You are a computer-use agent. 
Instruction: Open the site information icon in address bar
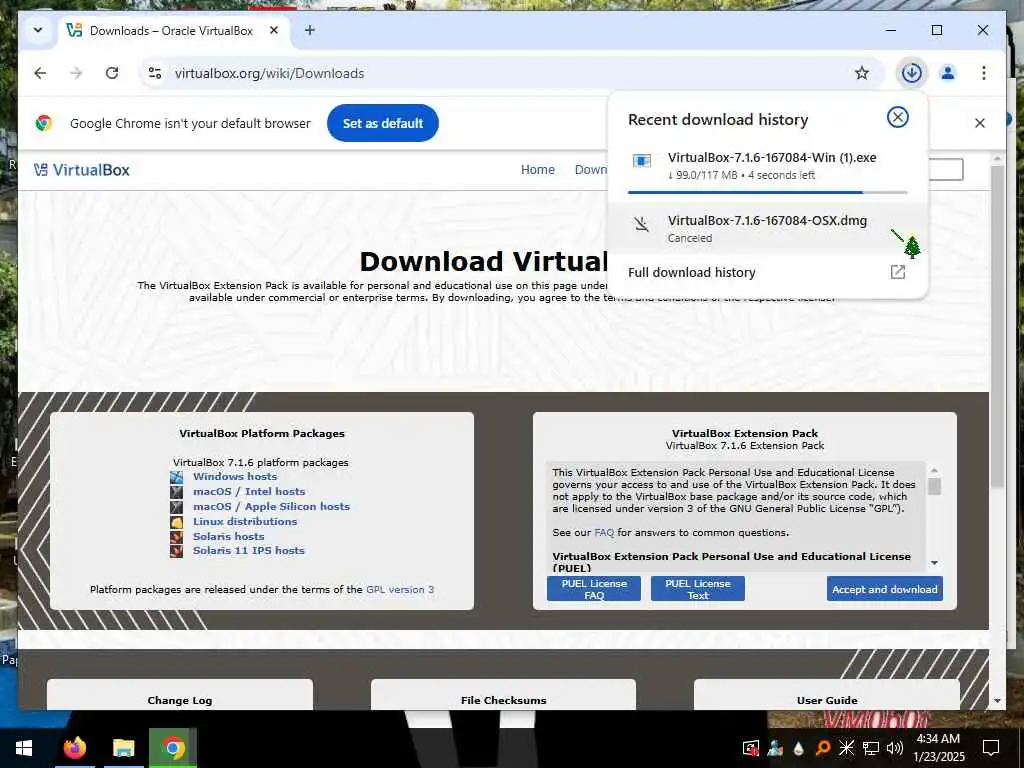(155, 73)
